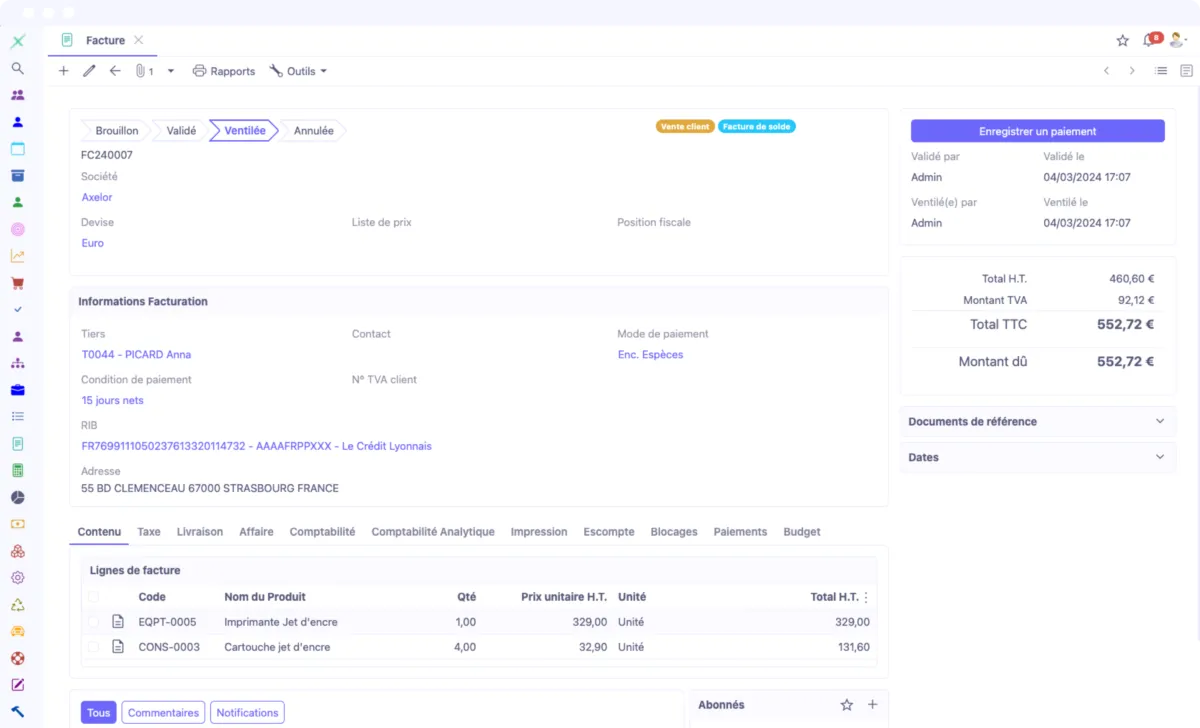Viewport: 1200px width, 728px height.
Task: Click the plus icon to create new invoice
Action: point(64,71)
